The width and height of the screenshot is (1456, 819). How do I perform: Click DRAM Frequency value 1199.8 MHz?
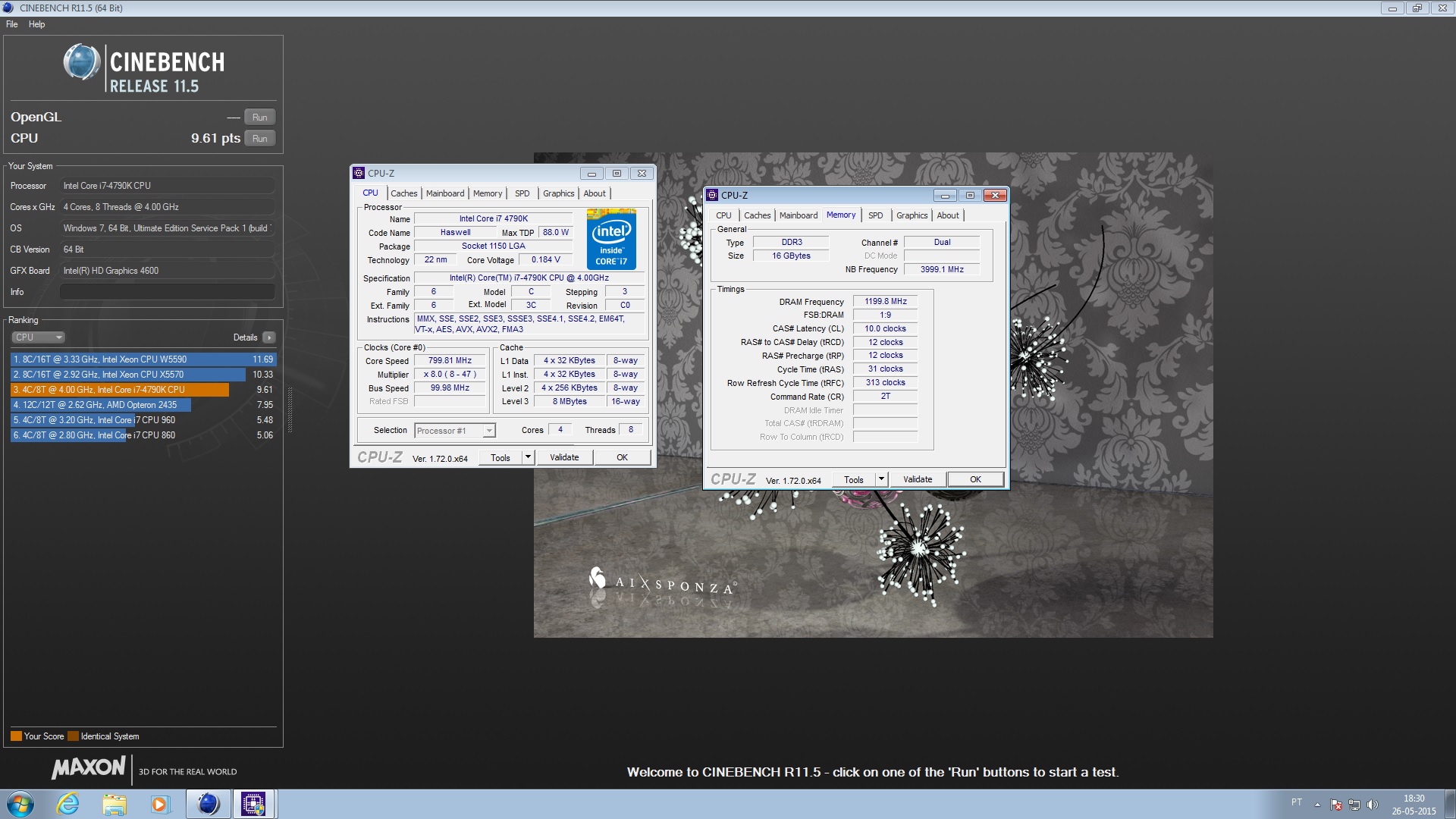885,302
